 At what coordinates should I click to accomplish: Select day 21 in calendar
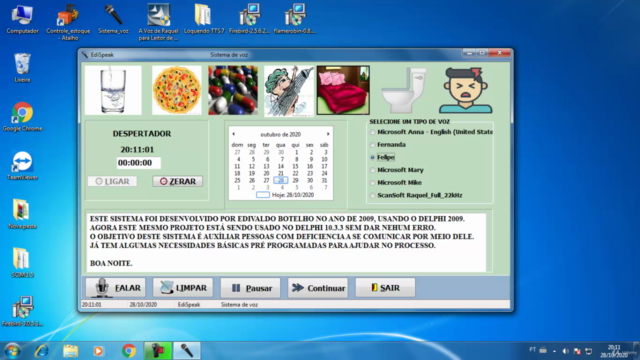click(x=281, y=173)
